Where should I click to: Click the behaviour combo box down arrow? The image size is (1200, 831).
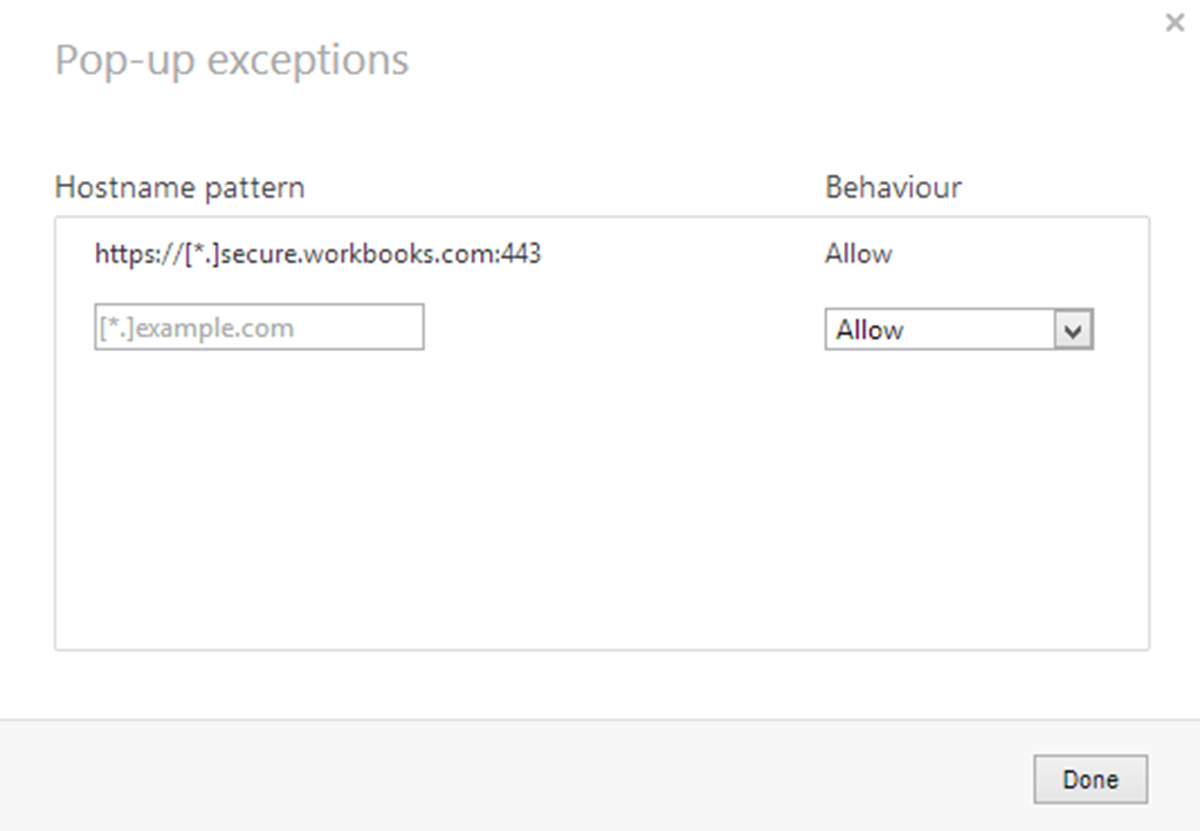1074,331
